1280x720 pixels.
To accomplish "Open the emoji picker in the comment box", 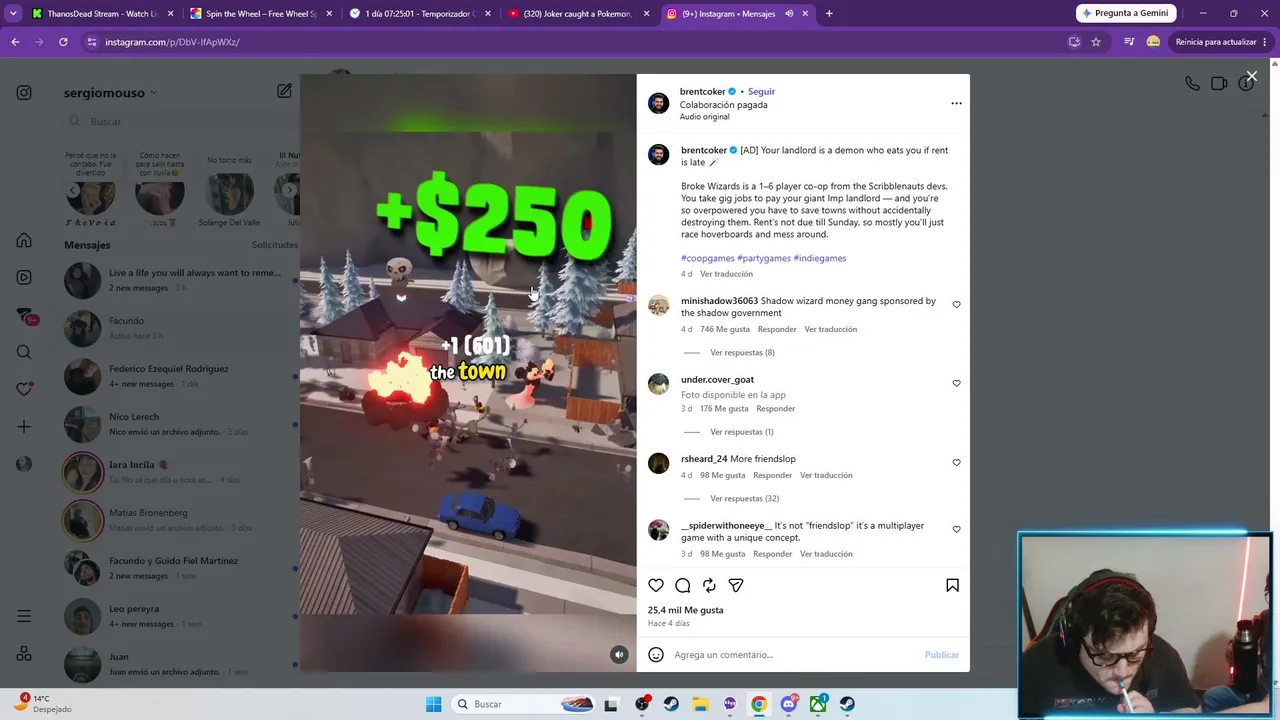I will (656, 655).
